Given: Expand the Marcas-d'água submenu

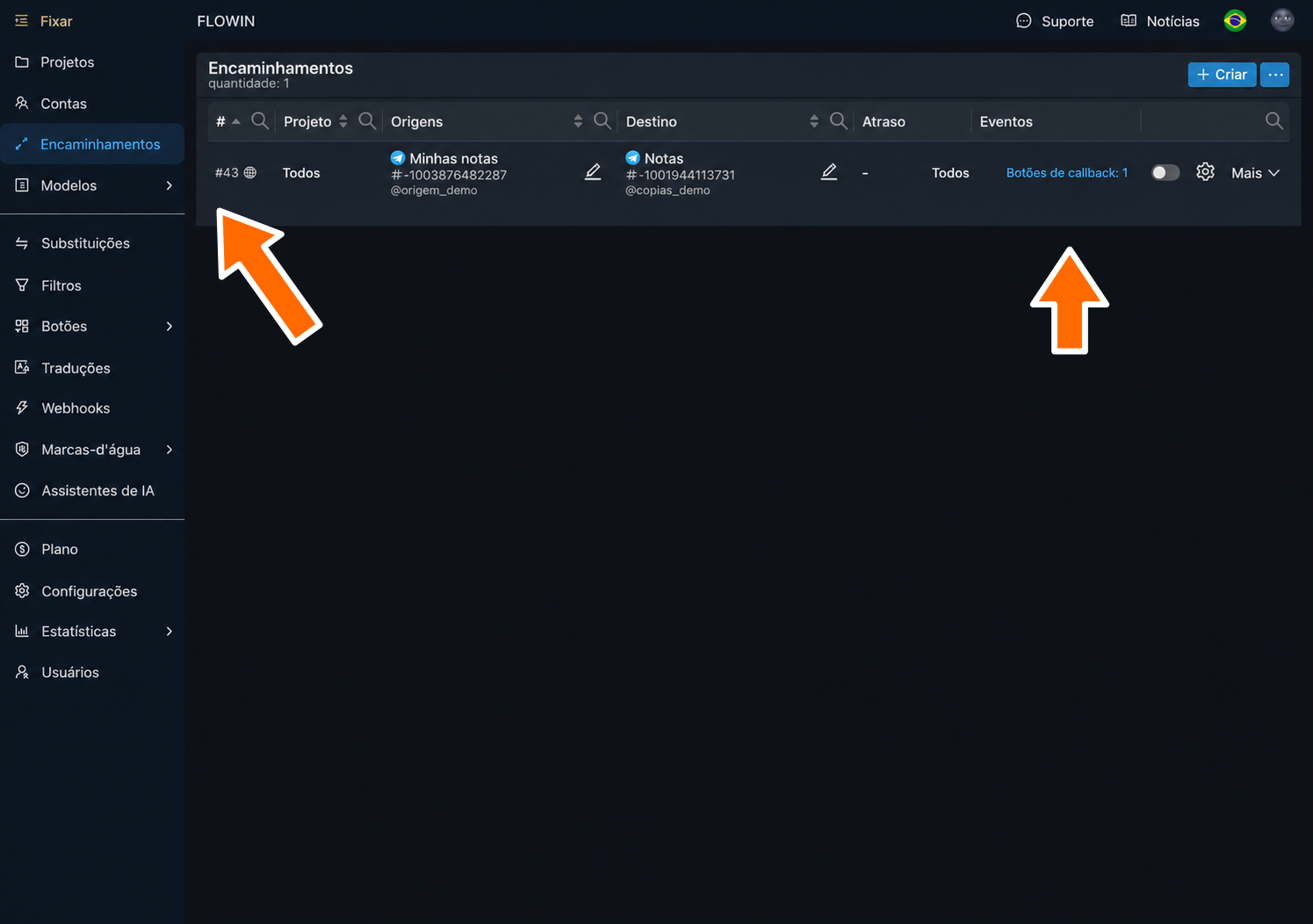Looking at the screenshot, I should (170, 450).
